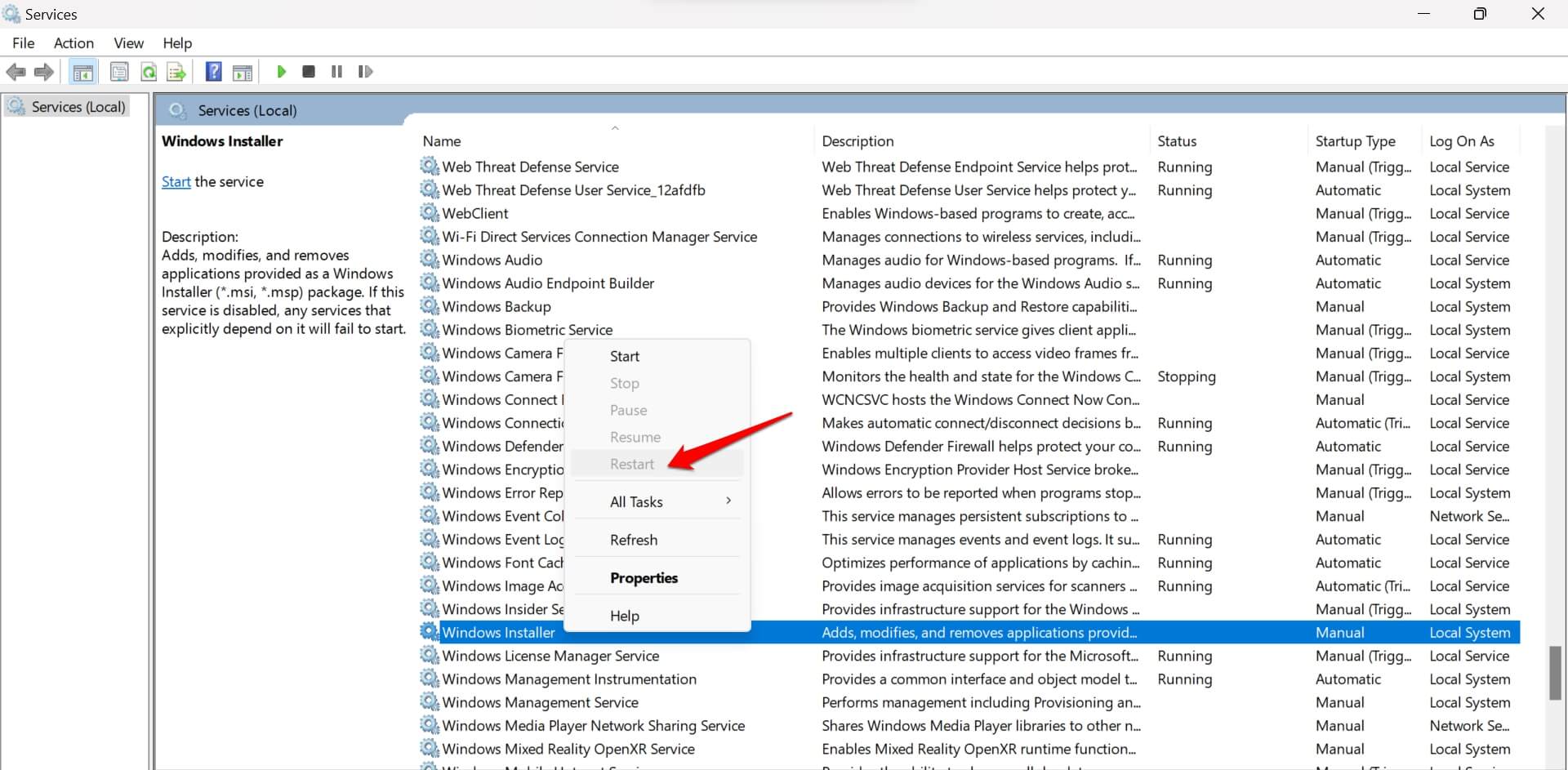1568x770 pixels.
Task: Choose Pause in the context menu
Action: pos(658,410)
